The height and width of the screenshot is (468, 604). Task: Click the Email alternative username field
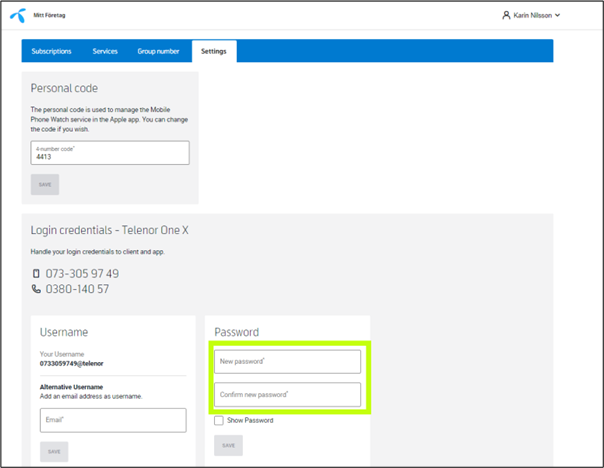coord(113,420)
